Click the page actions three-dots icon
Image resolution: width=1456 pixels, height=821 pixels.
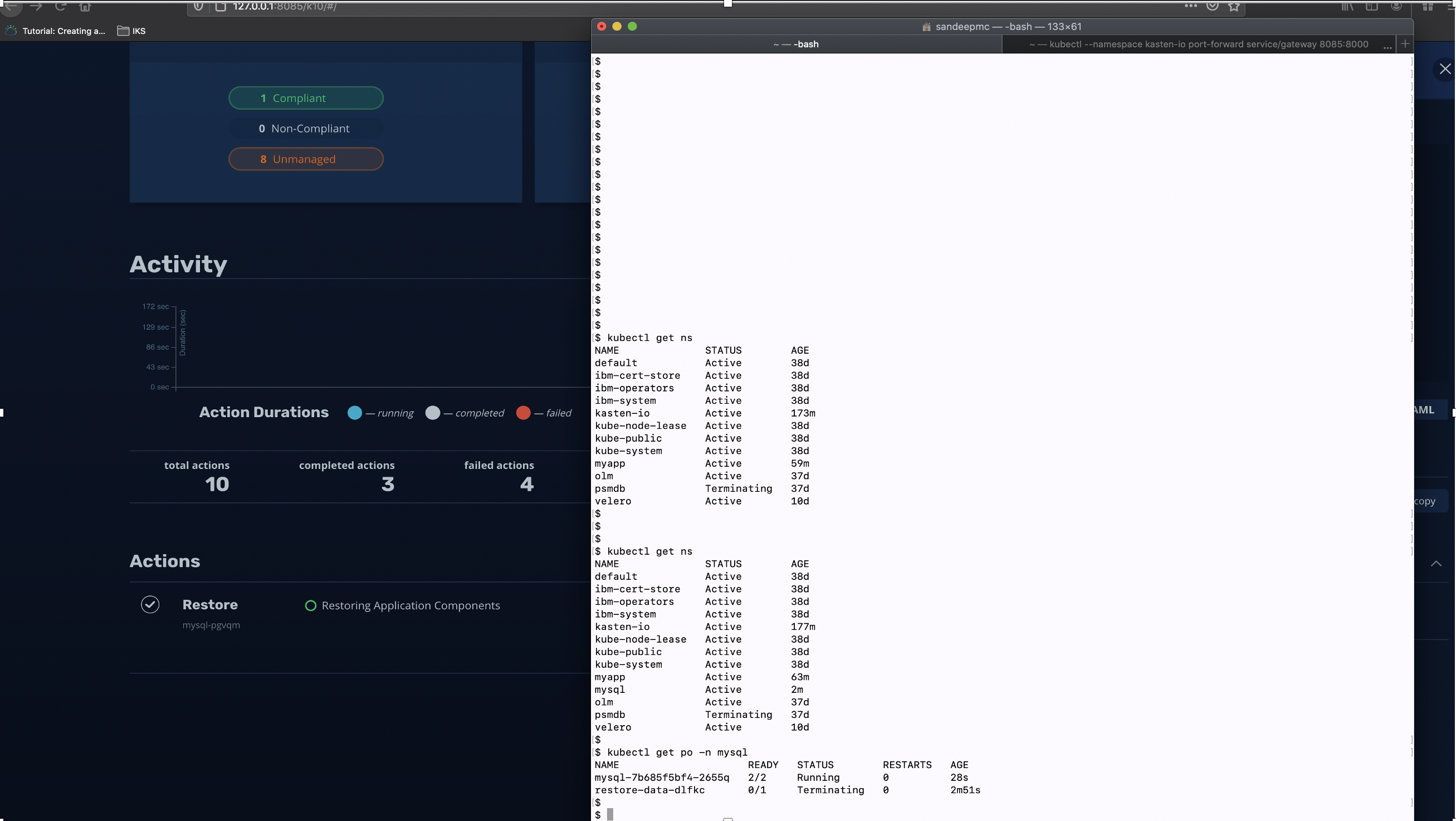click(x=1190, y=6)
